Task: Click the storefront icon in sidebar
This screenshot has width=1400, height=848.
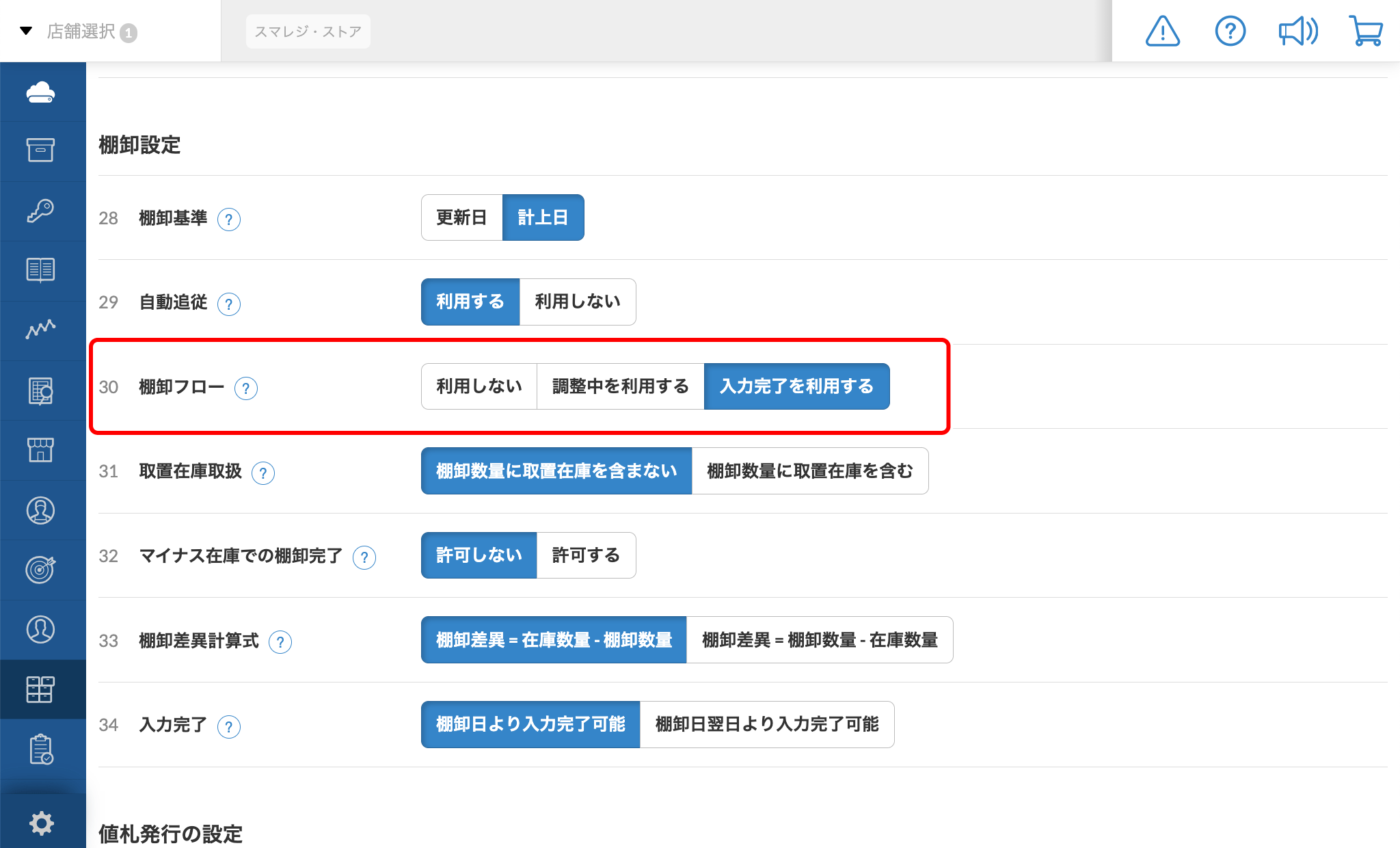Action: coord(41,450)
